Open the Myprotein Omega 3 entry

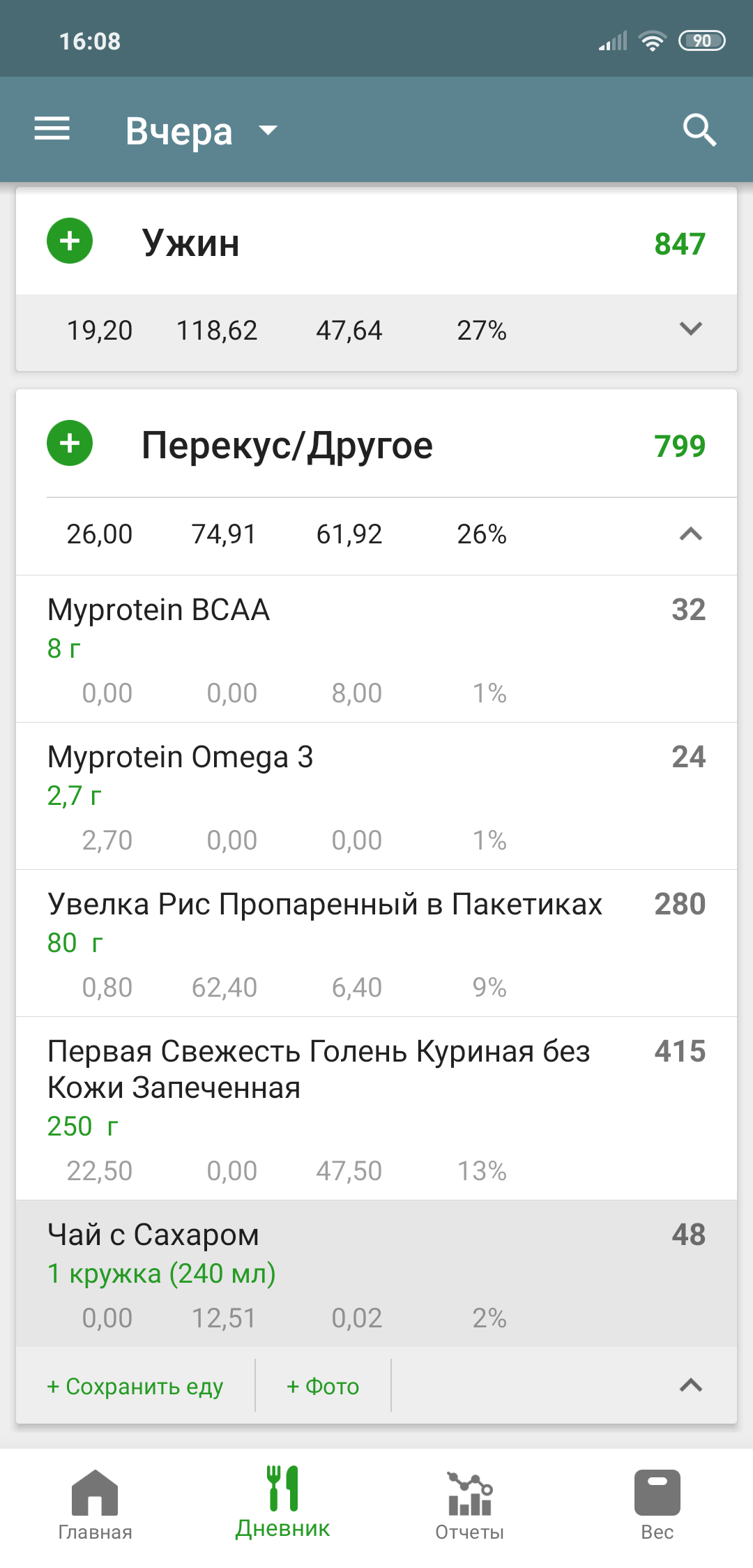(x=376, y=796)
